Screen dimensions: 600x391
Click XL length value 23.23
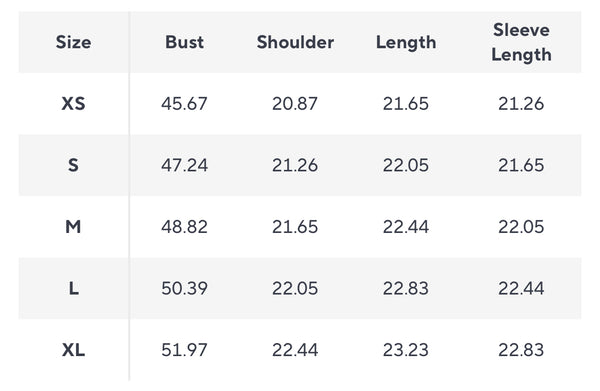point(406,350)
